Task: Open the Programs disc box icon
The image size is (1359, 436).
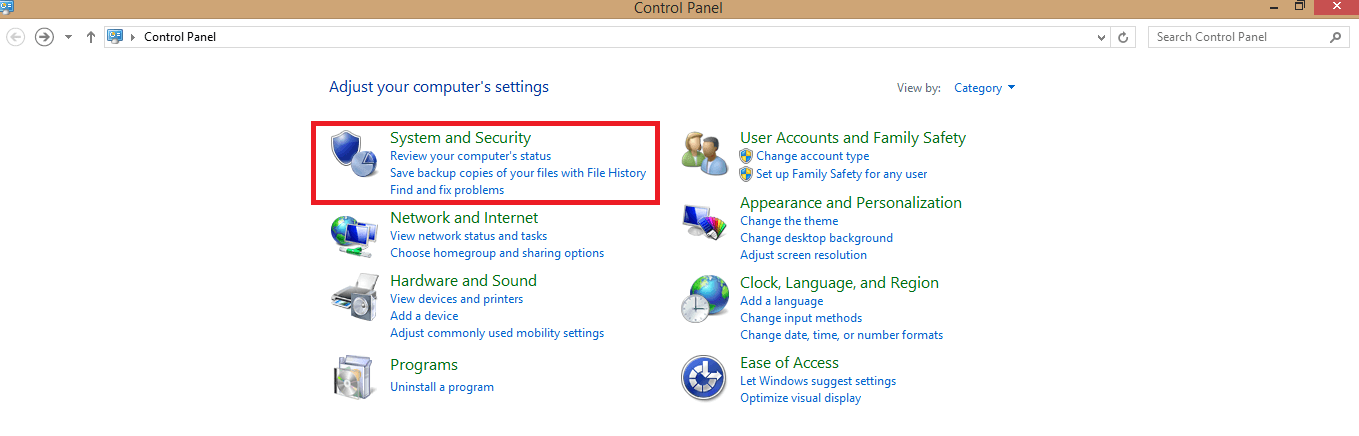Action: click(x=353, y=376)
